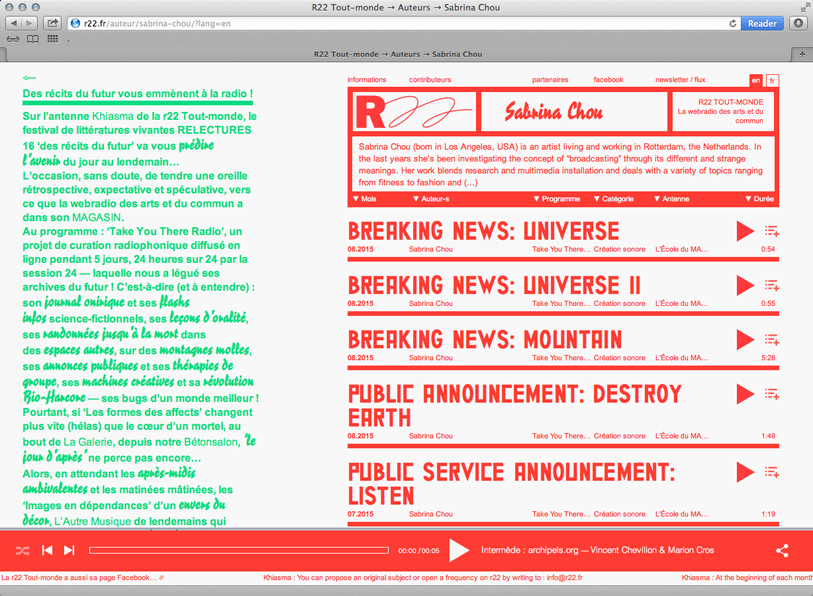Expand the Programme filter
813x596 pixels.
pos(556,199)
